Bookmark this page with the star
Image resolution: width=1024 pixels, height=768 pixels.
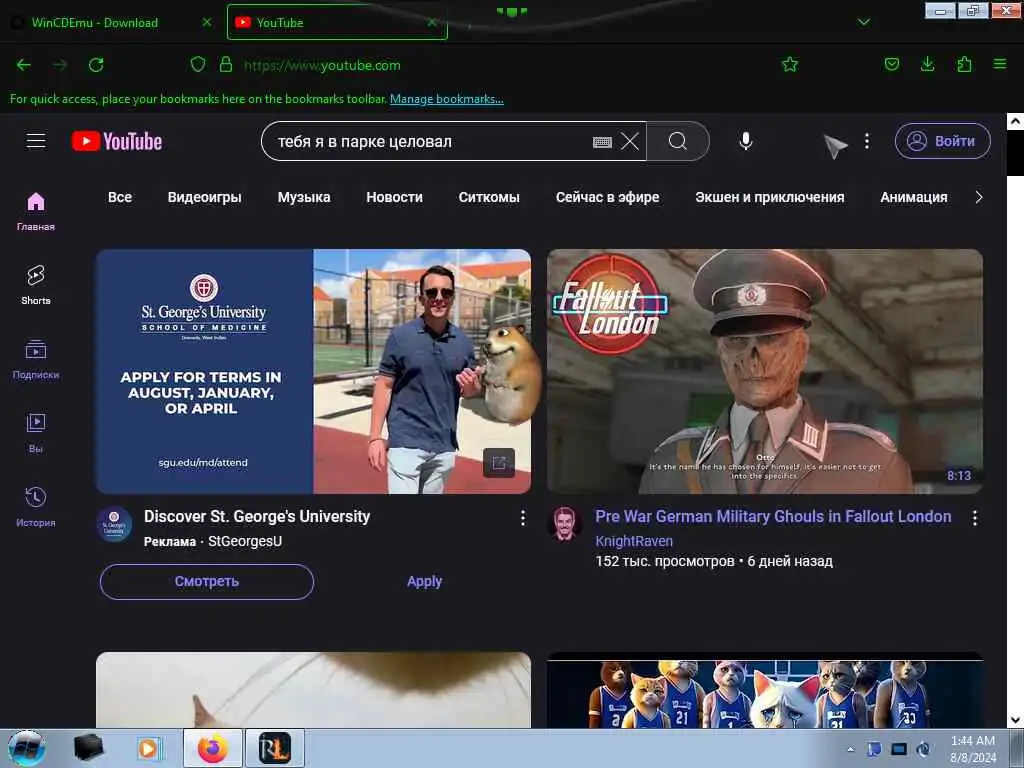coord(790,65)
